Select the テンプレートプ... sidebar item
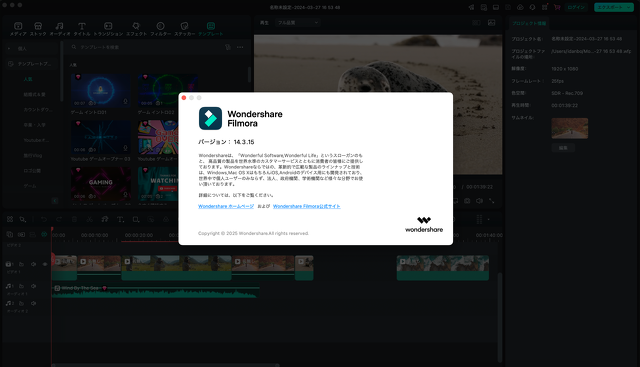The image size is (640, 367). 33,64
